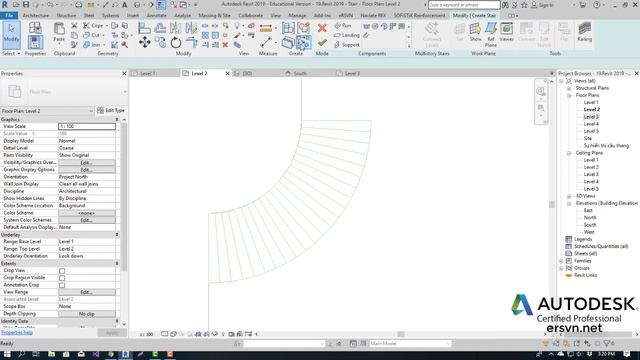Viewport: 640px width, 360px height.
Task: Click the Cope geometry tool
Action: (x=93, y=25)
